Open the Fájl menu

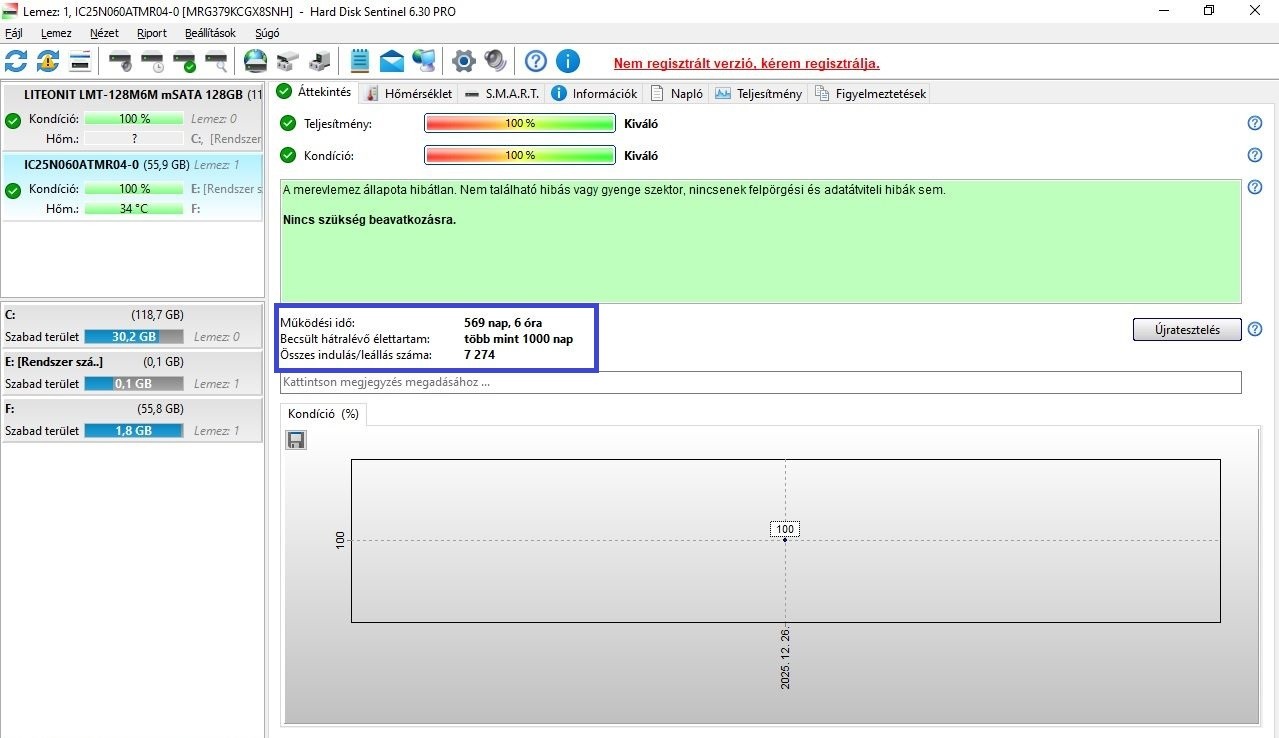(14, 33)
